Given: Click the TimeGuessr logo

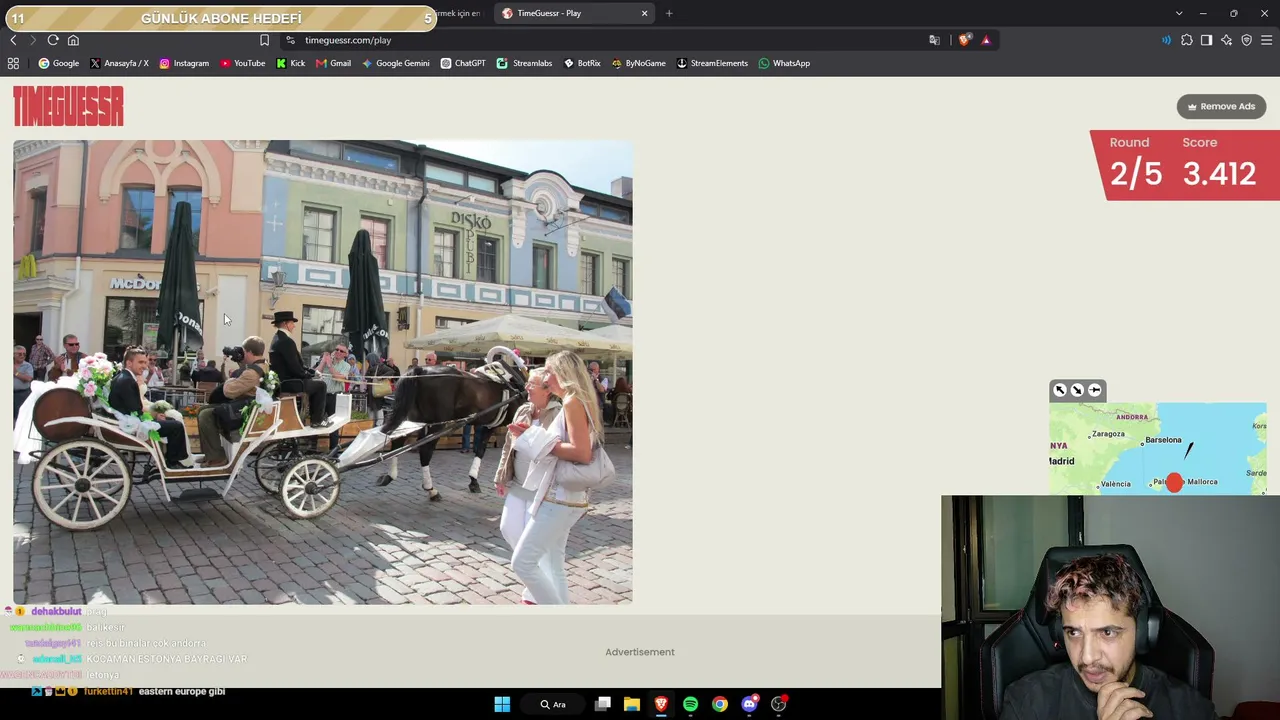Looking at the screenshot, I should tap(68, 106).
